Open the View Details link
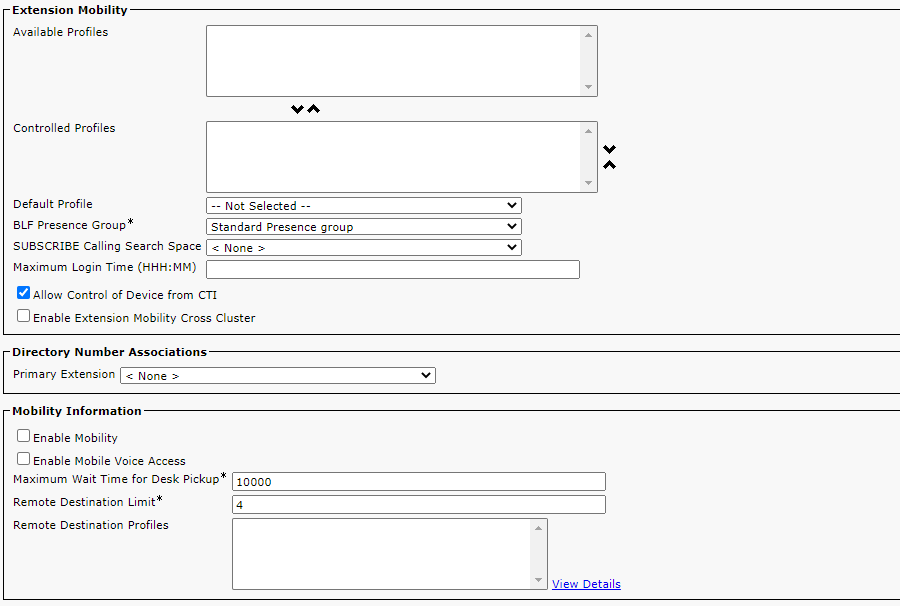This screenshot has width=900, height=606. [586, 584]
